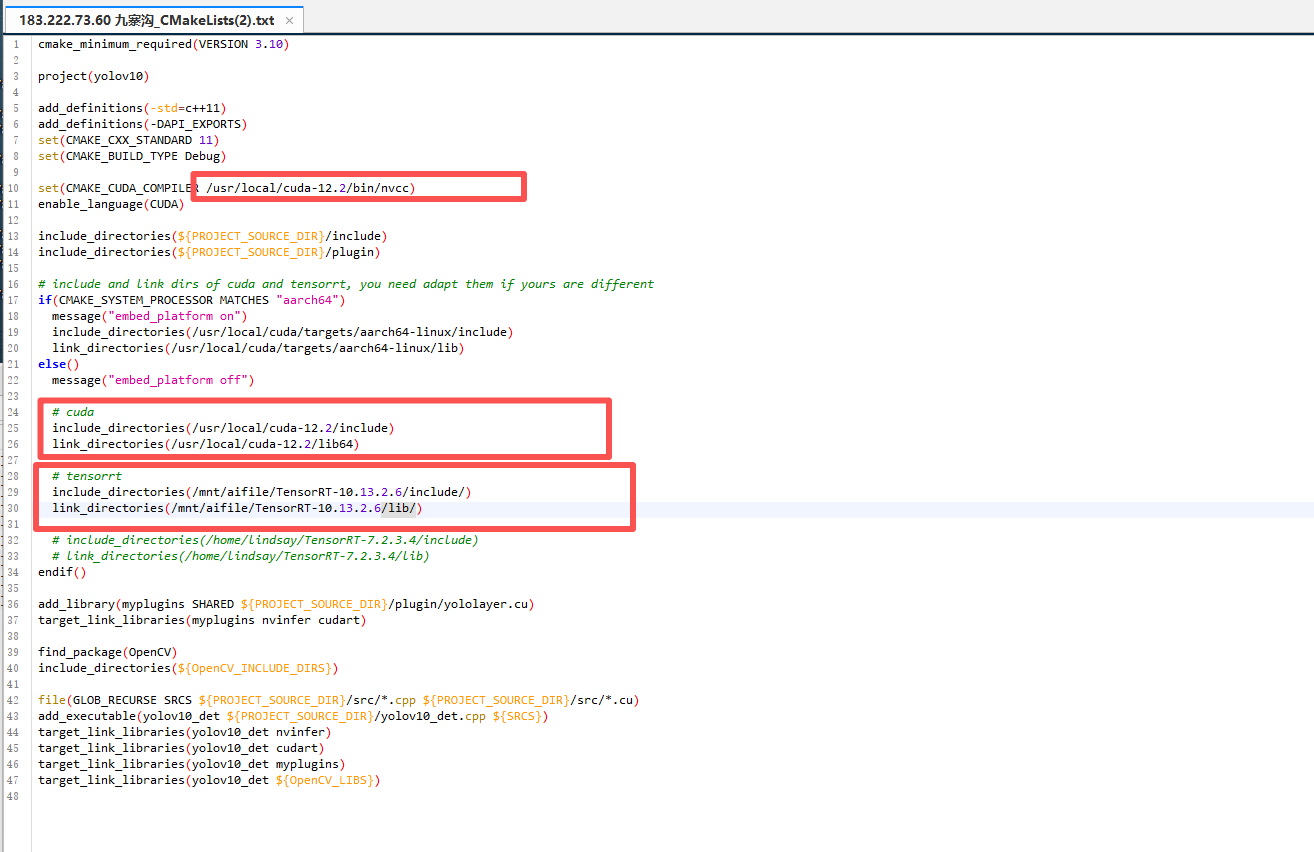The height and width of the screenshot is (852, 1314).
Task: Click include_directories aarch64-linux/include line
Action: [283, 332]
